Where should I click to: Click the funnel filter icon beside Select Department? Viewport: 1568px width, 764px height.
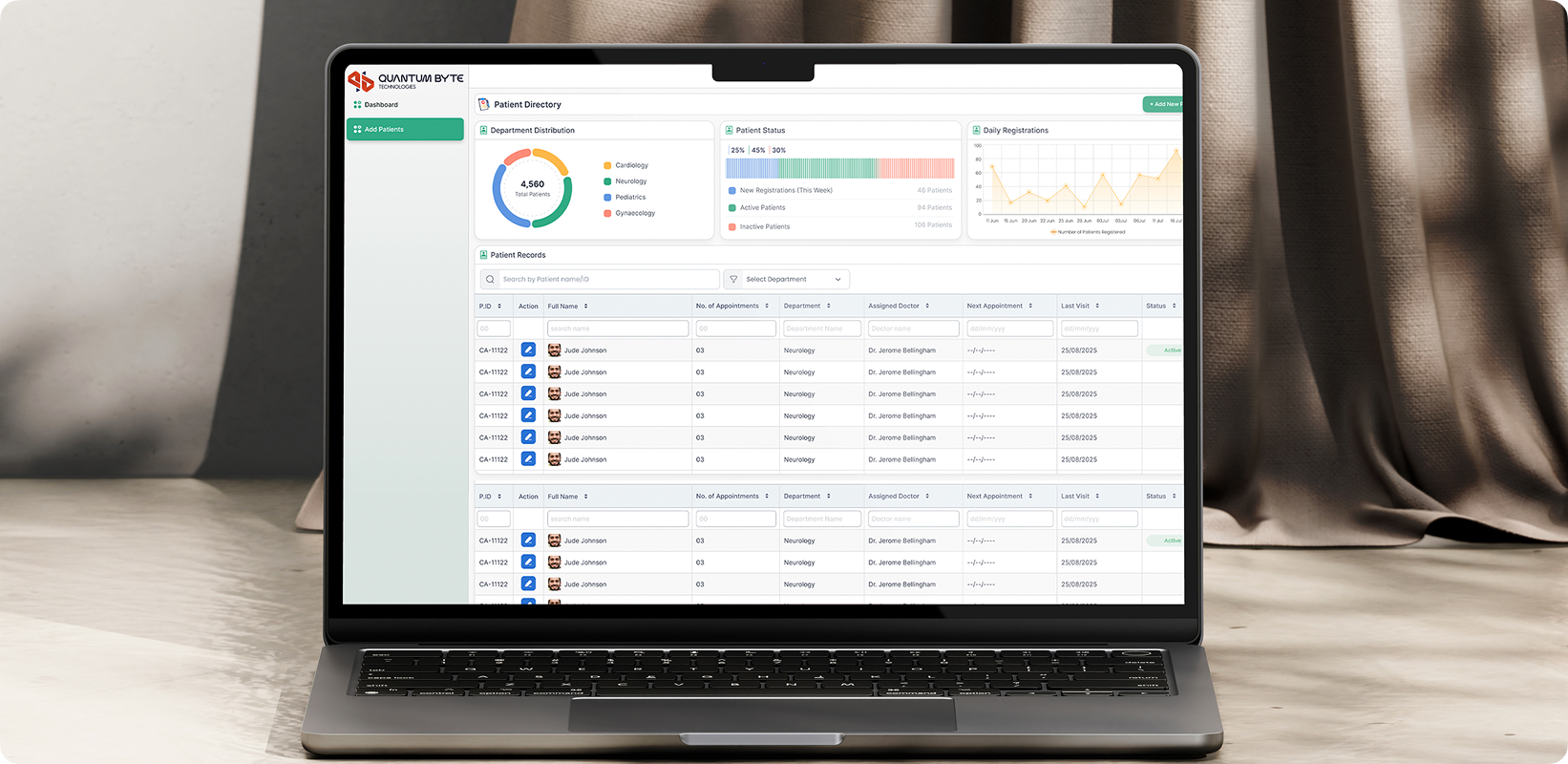733,280
